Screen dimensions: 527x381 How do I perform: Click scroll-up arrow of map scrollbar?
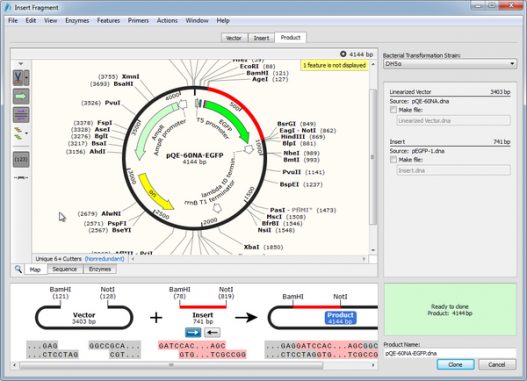pos(373,64)
